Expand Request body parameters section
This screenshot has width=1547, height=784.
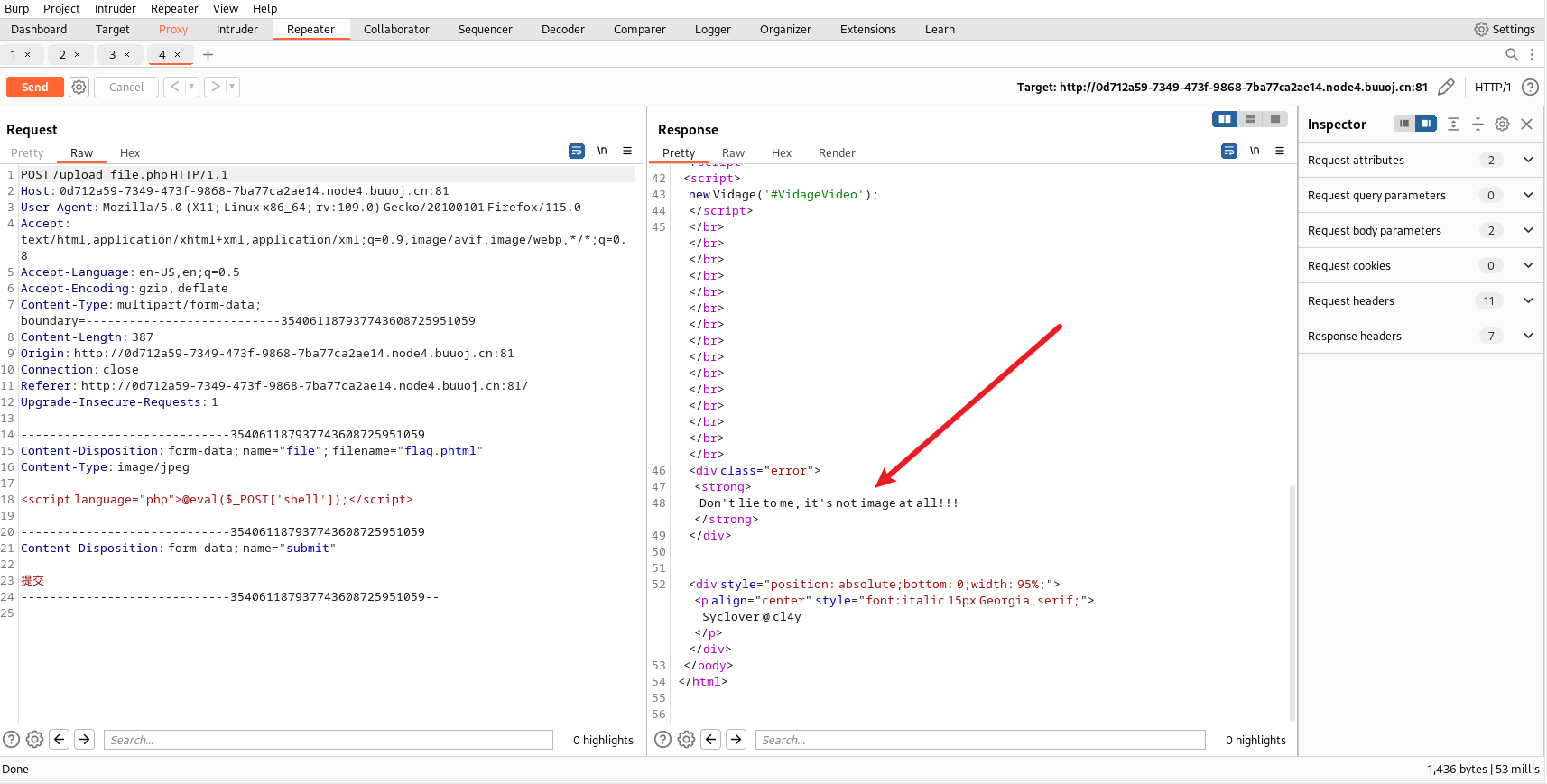click(1422, 230)
